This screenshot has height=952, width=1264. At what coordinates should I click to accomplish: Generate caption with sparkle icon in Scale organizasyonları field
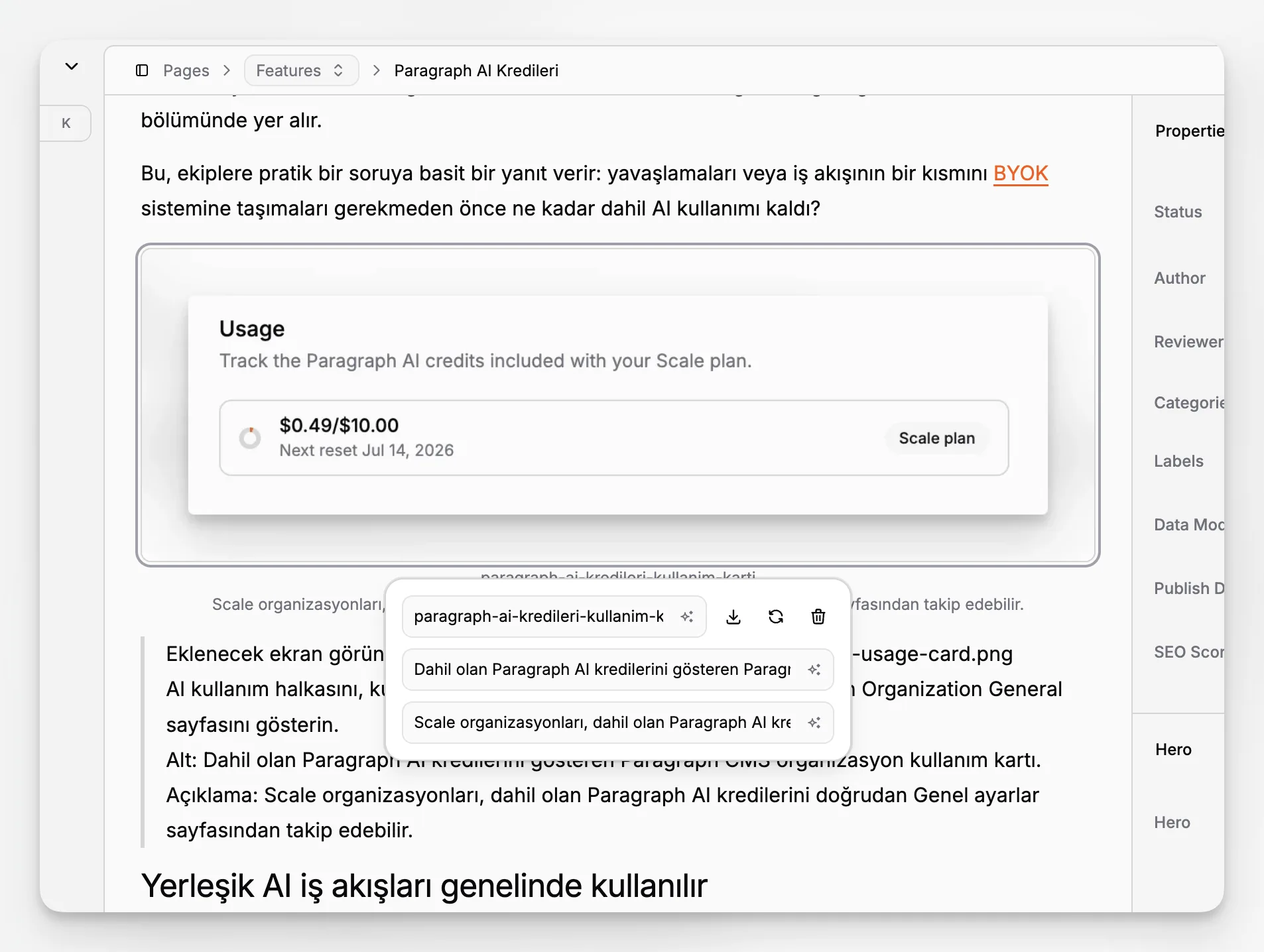(x=814, y=723)
